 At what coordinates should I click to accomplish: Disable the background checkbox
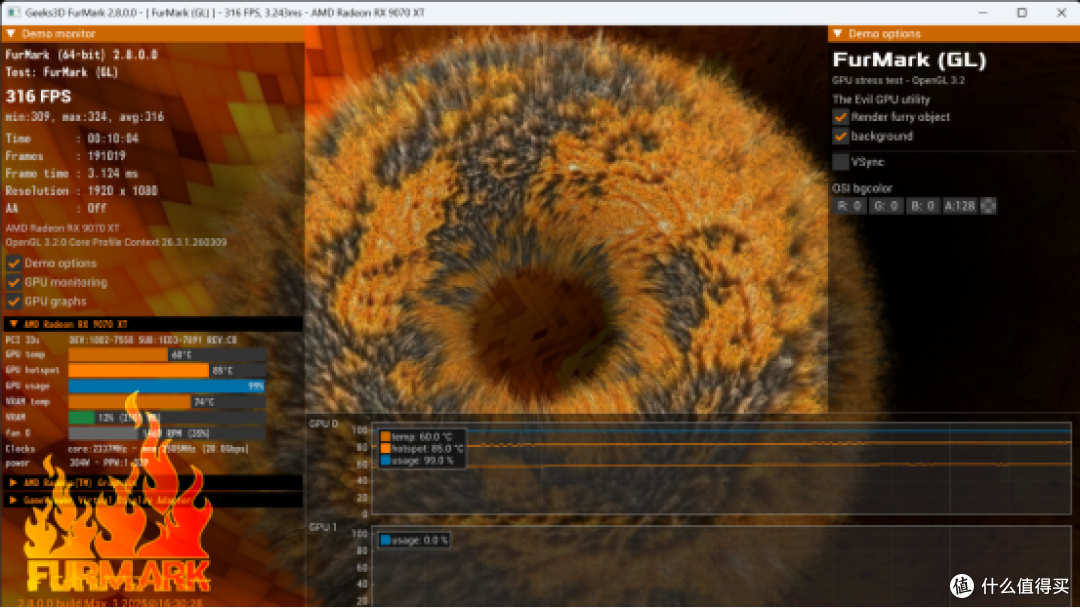pos(840,136)
